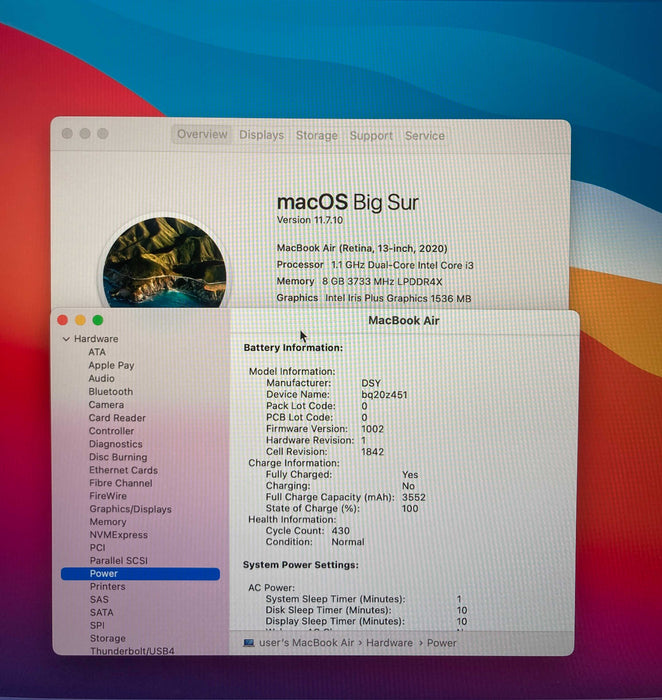The width and height of the screenshot is (662, 700).
Task: Select Card Reader in sidebar
Action: [x=117, y=418]
